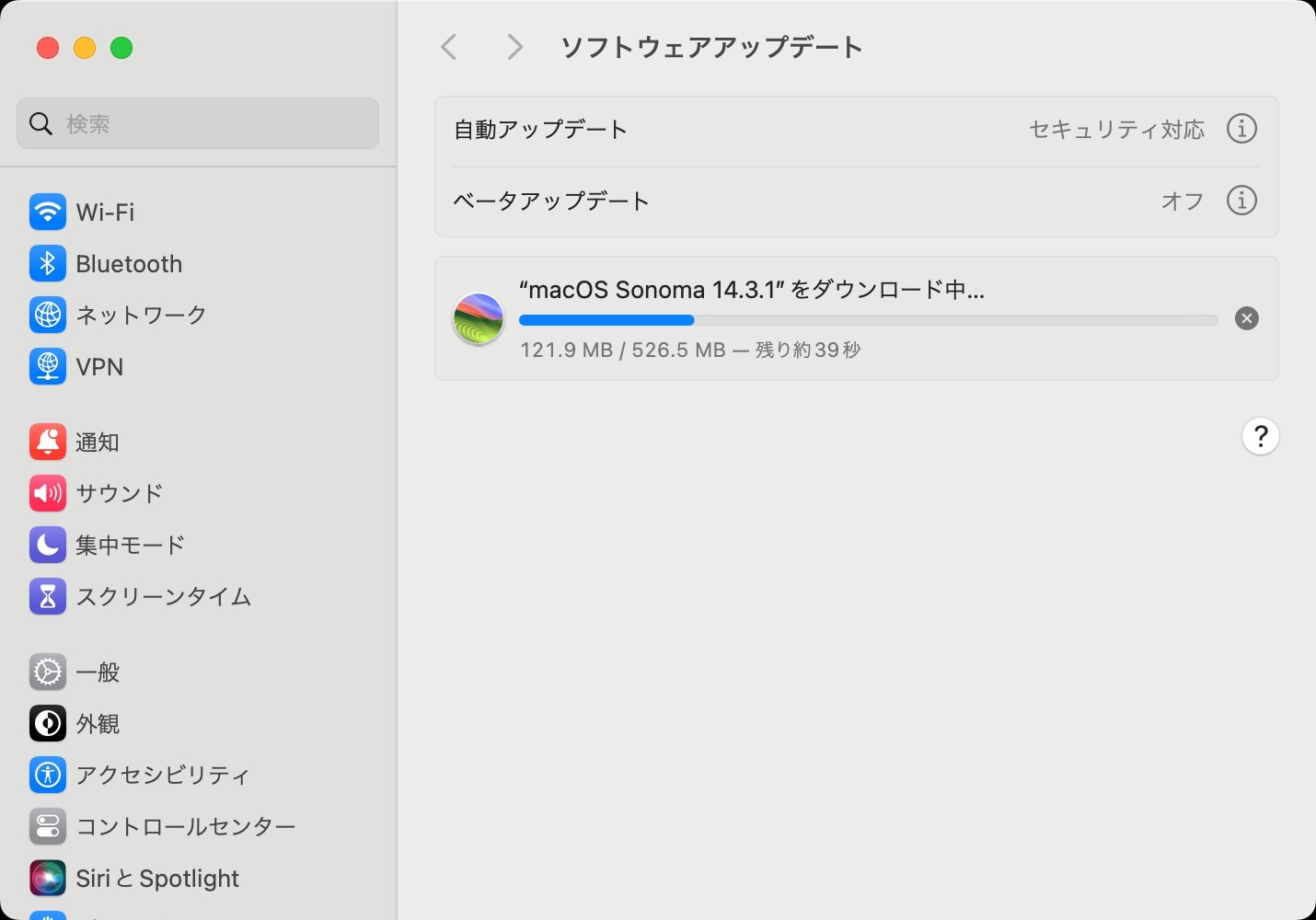1316x920 pixels.
Task: Open 通知 settings label
Action: click(x=98, y=443)
